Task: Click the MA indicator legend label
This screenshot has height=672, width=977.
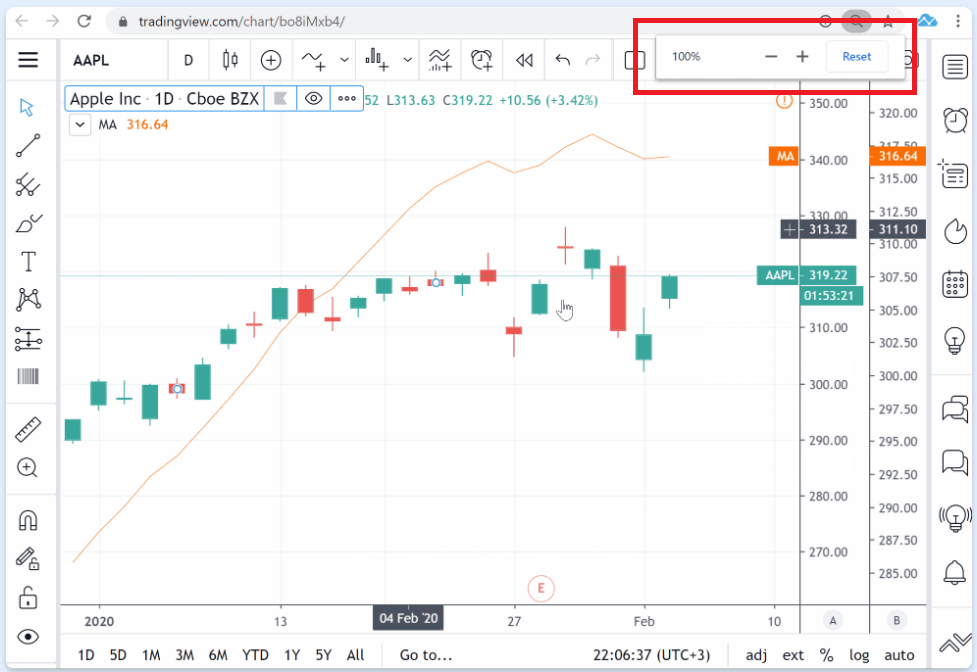Action: [107, 125]
